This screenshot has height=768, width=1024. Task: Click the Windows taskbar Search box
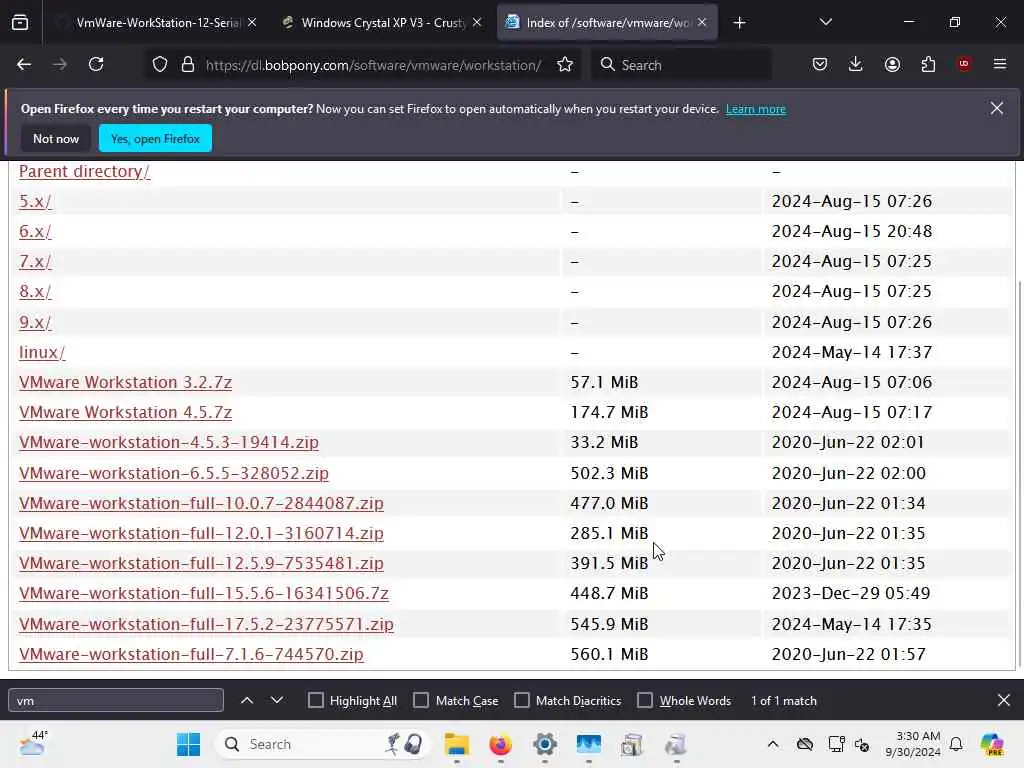323,744
